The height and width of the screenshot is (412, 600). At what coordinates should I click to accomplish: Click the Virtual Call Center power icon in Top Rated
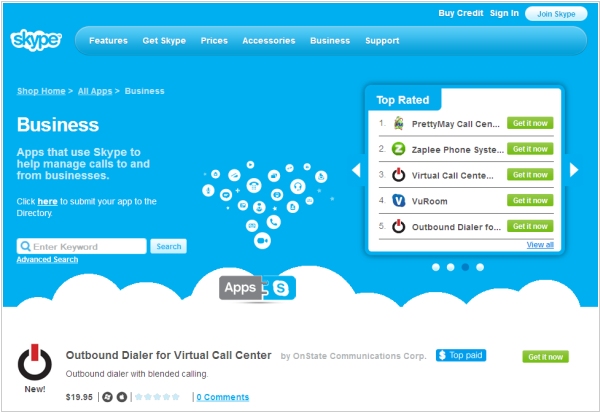pos(398,174)
